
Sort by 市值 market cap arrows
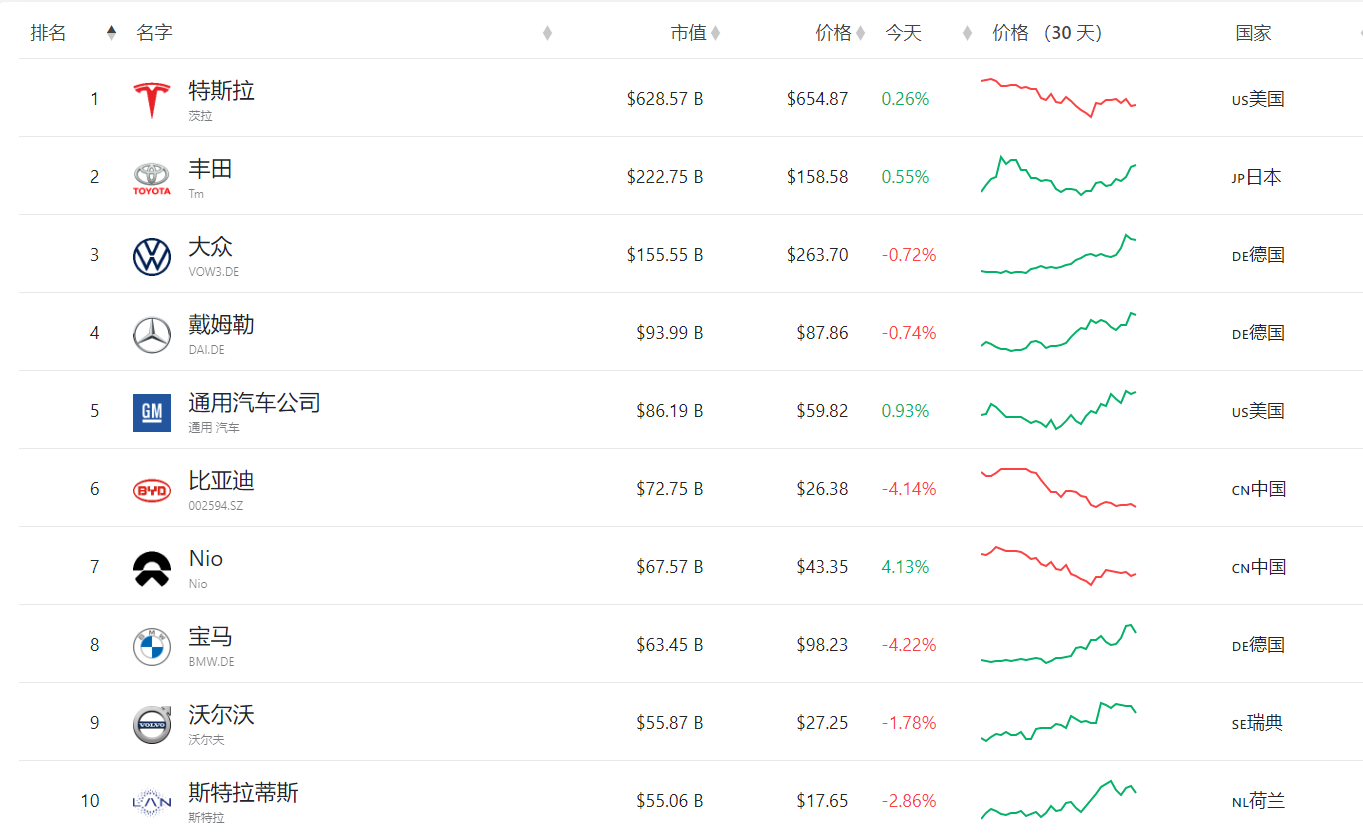click(715, 33)
